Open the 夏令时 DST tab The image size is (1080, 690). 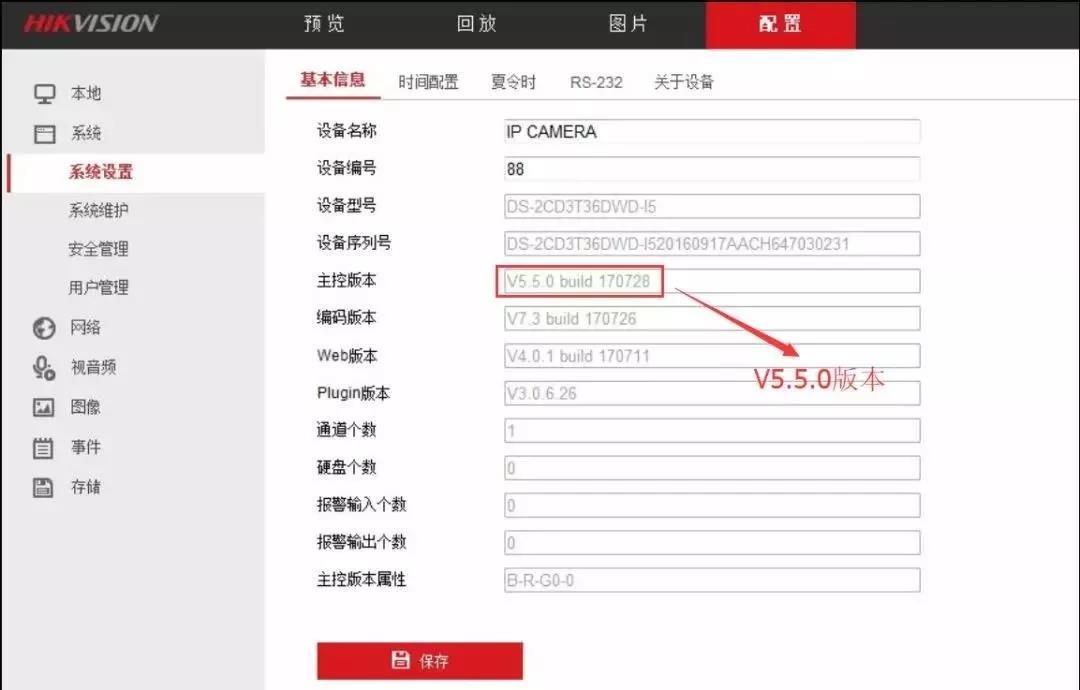[x=513, y=82]
